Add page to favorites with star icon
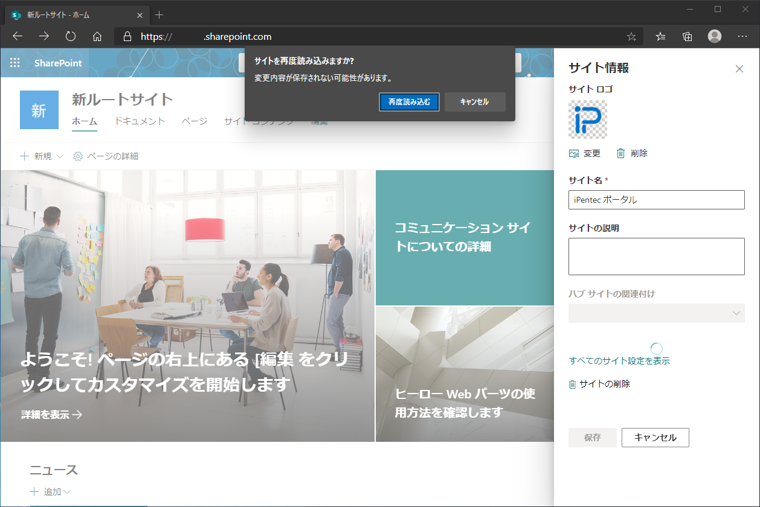760x507 pixels. coord(631,36)
